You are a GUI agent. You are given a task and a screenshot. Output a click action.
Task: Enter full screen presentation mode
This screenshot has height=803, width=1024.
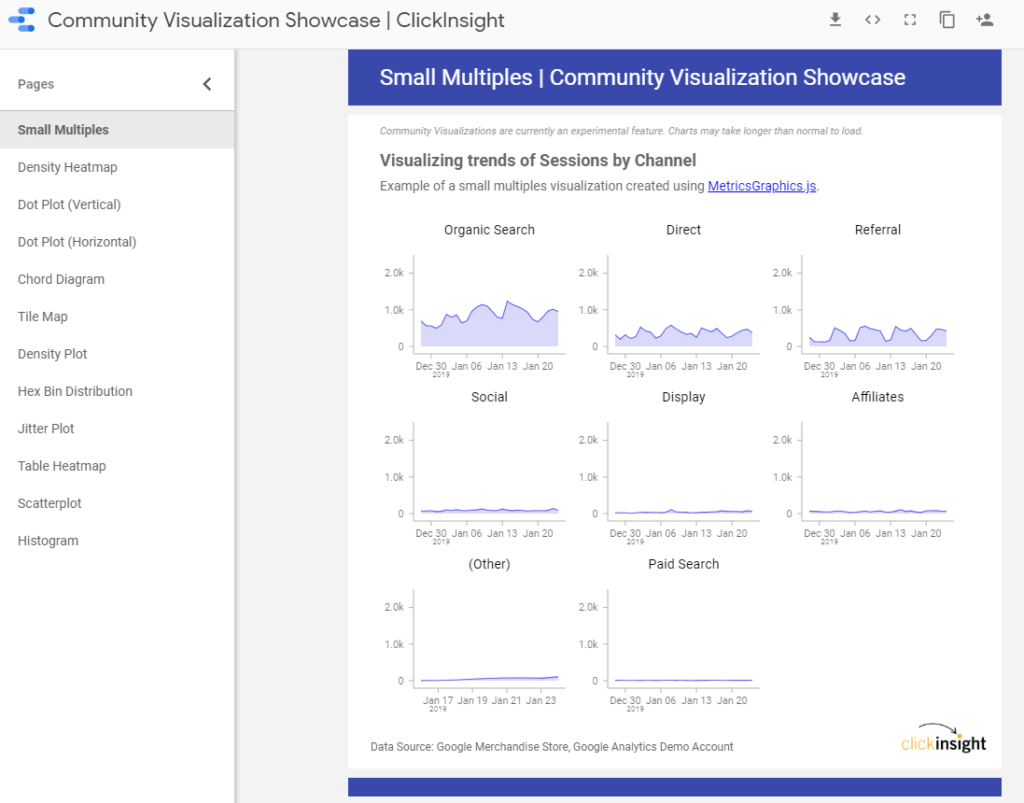pos(909,19)
